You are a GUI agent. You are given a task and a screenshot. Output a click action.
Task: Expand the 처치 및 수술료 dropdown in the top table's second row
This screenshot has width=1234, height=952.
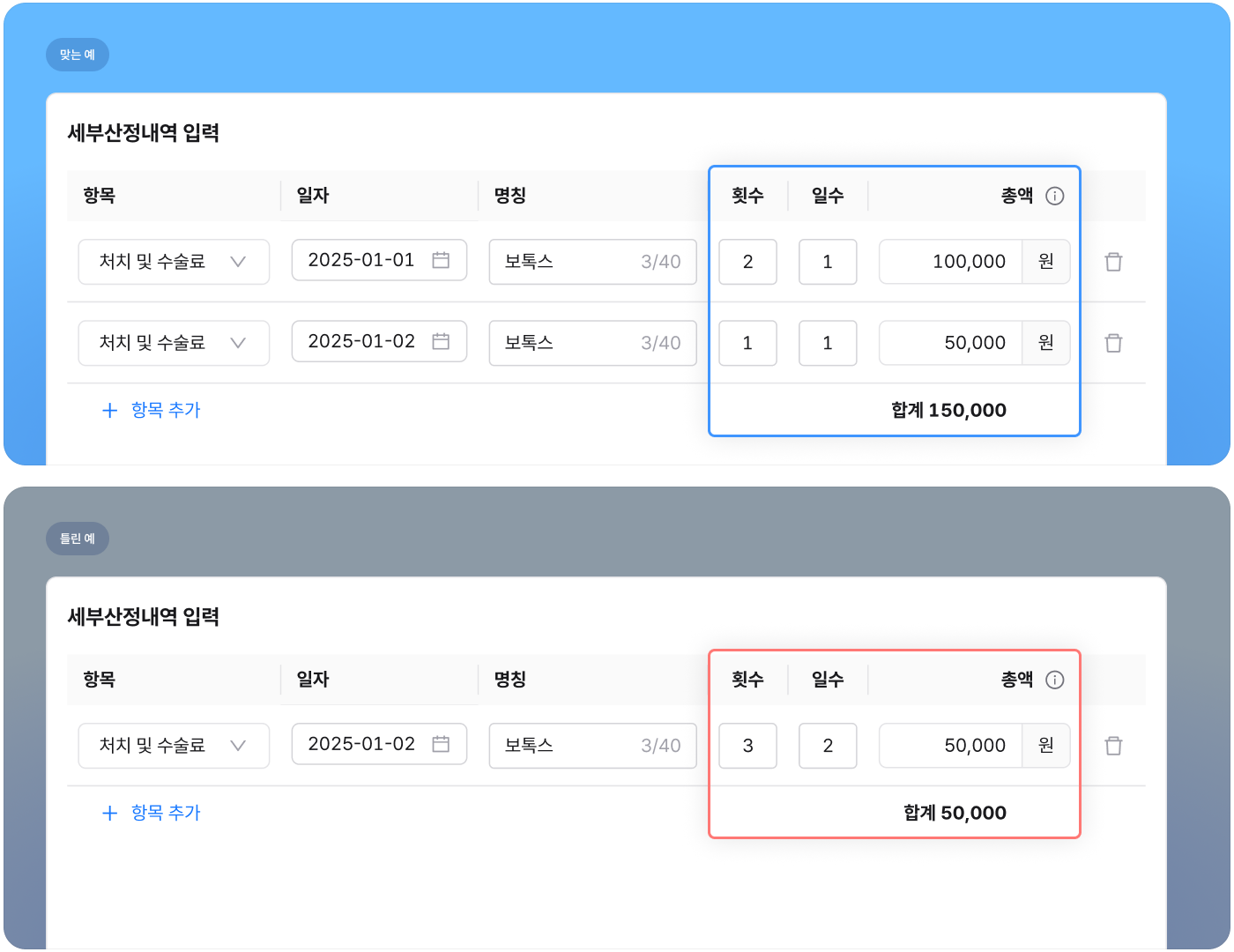pyautogui.click(x=237, y=343)
